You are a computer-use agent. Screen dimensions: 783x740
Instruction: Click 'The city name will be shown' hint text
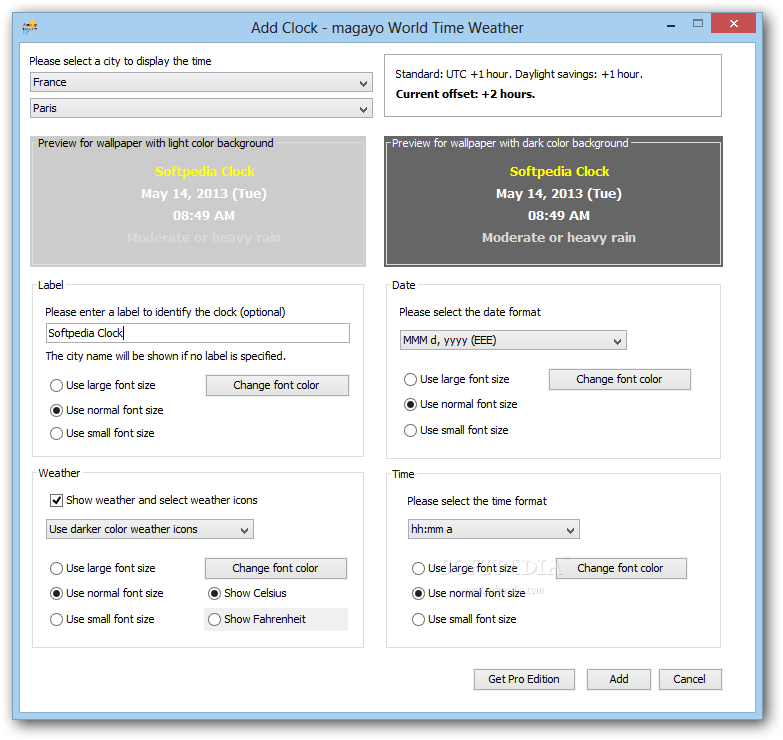pos(166,356)
